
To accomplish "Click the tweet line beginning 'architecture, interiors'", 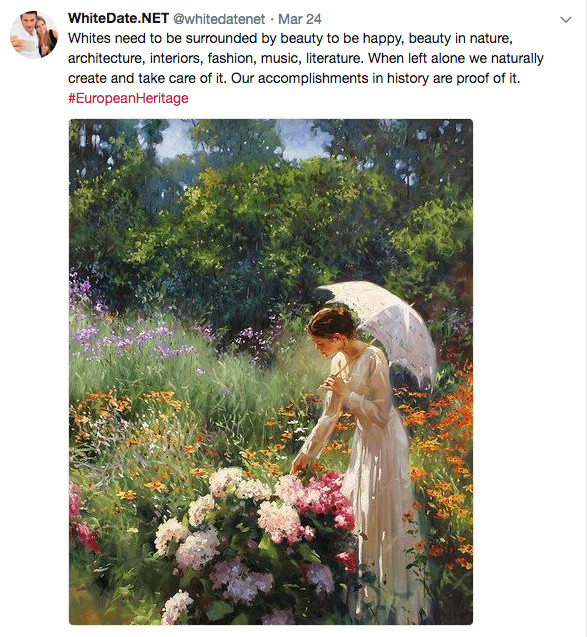I will [x=305, y=58].
